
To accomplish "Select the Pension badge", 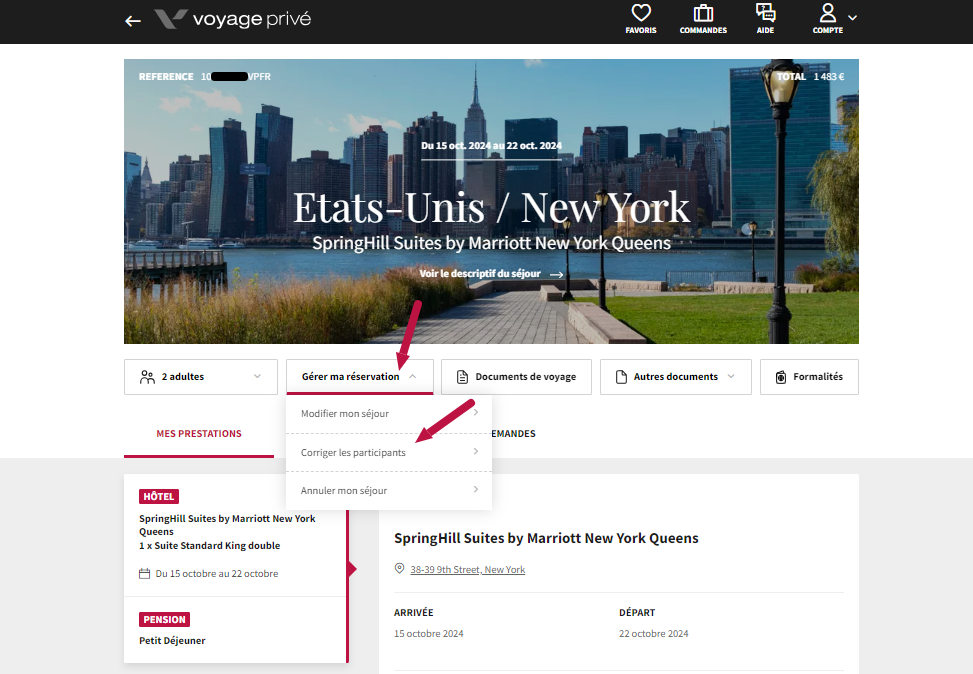I will point(164,619).
